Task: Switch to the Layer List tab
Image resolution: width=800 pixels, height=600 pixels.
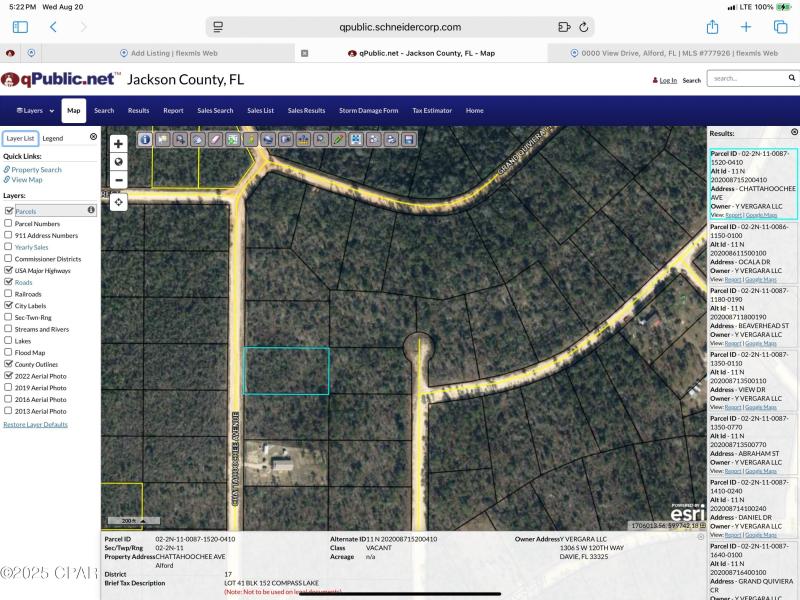Action: [x=20, y=138]
